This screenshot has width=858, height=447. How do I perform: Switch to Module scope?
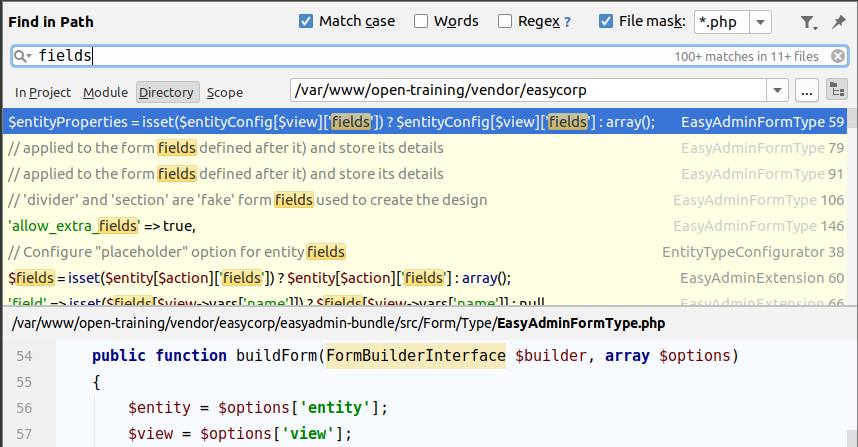pyautogui.click(x=106, y=92)
